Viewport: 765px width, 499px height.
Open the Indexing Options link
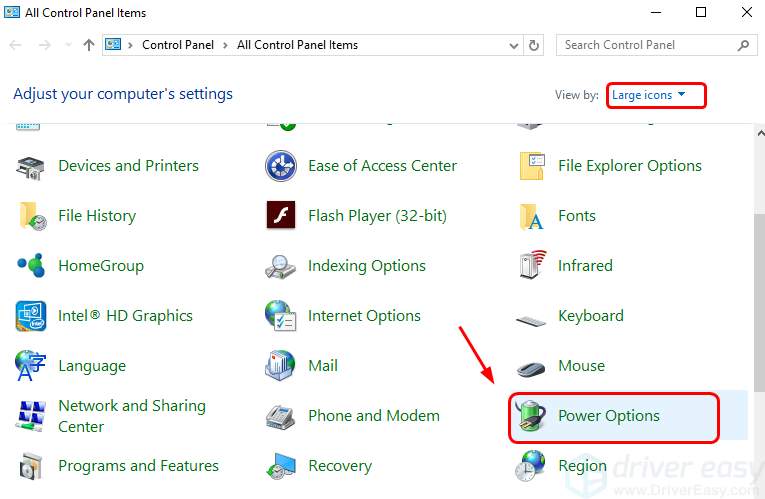click(367, 266)
